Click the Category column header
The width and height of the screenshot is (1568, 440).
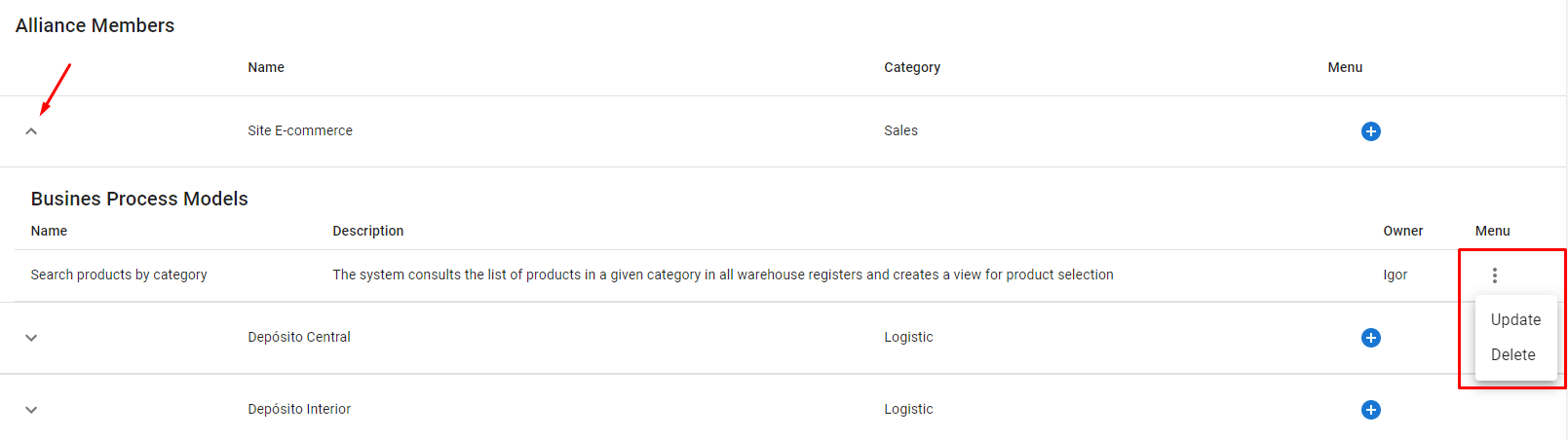pos(912,67)
